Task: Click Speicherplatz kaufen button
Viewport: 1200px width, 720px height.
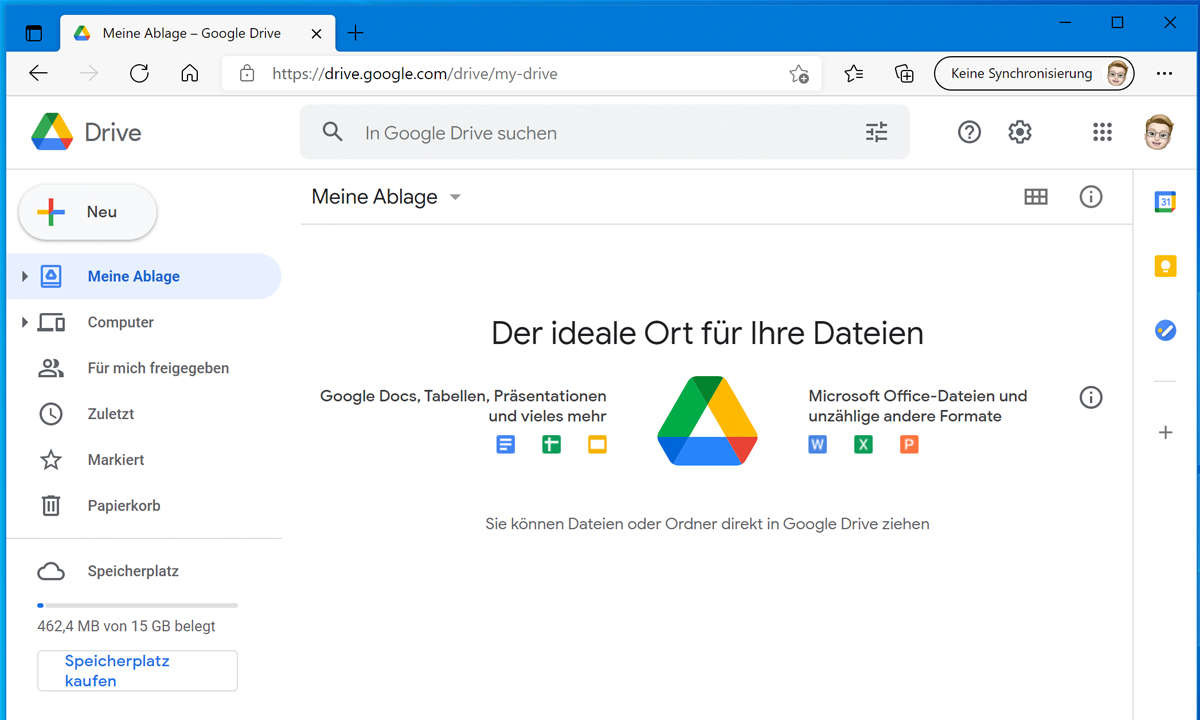Action: click(x=137, y=671)
